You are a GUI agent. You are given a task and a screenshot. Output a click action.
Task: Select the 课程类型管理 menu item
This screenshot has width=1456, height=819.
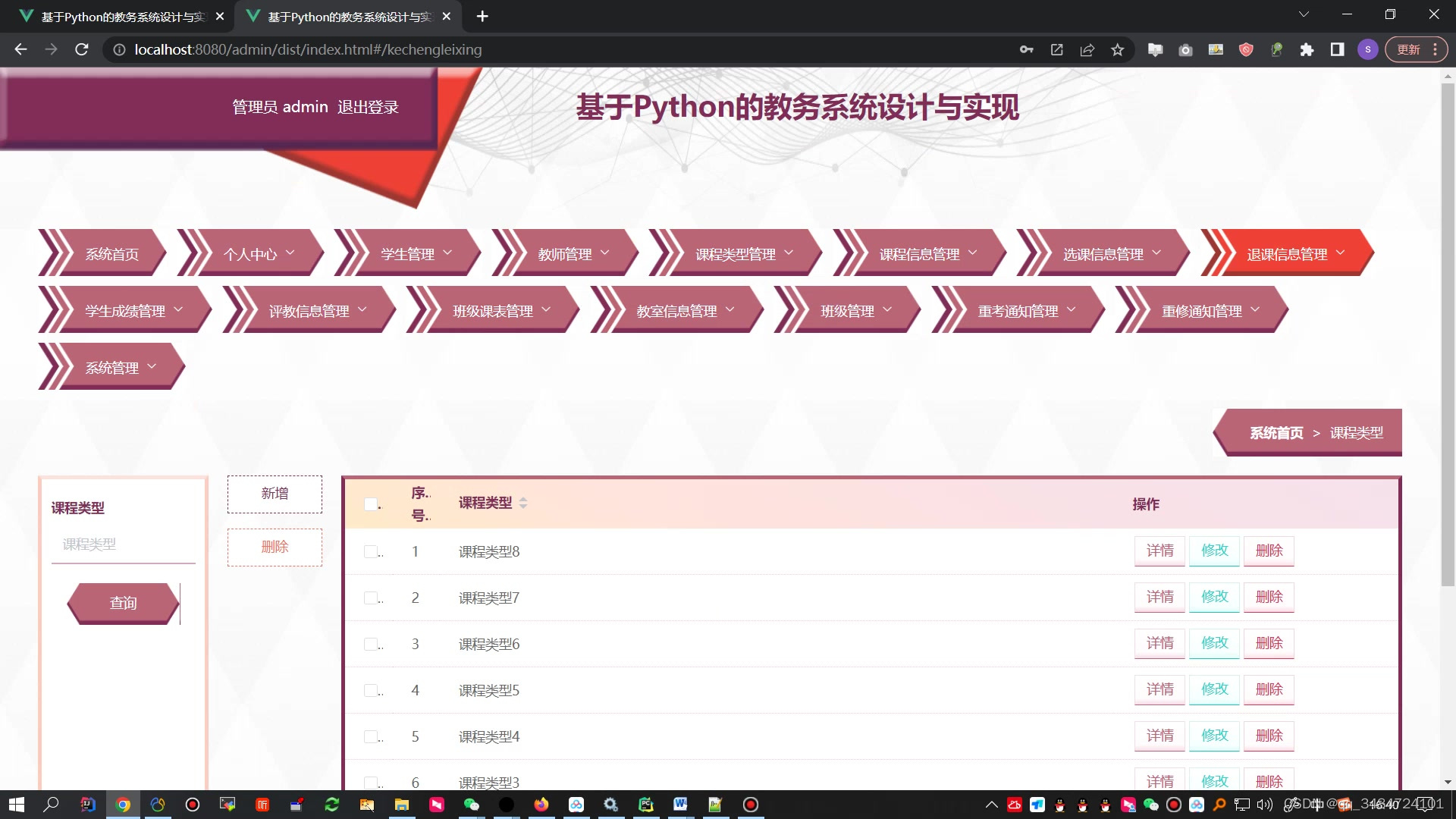click(x=736, y=253)
